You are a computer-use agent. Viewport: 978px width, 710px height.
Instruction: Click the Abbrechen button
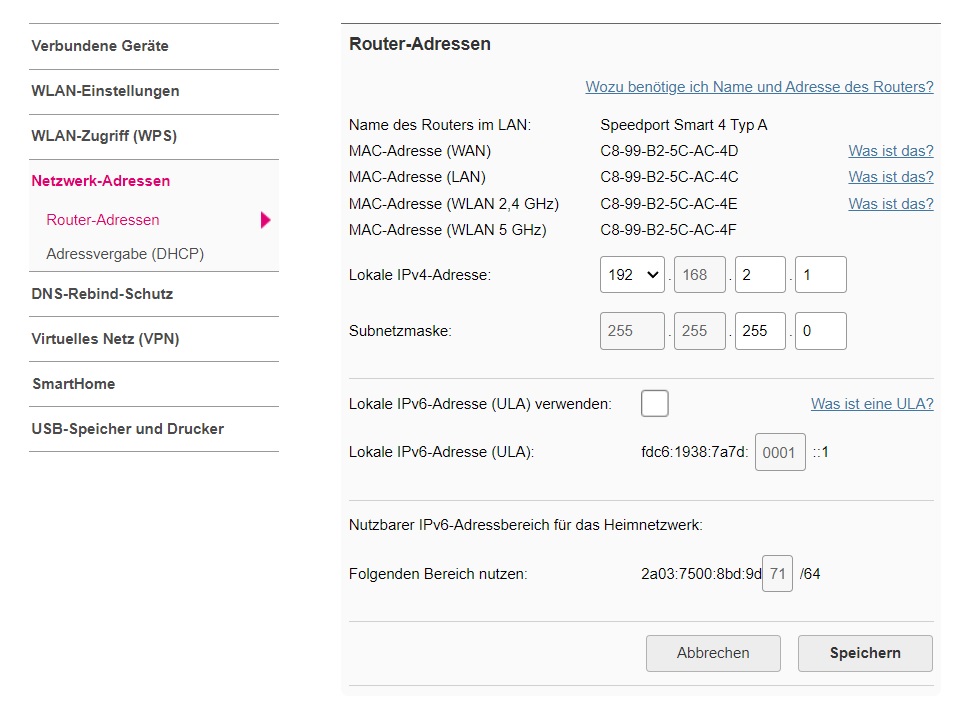point(713,653)
